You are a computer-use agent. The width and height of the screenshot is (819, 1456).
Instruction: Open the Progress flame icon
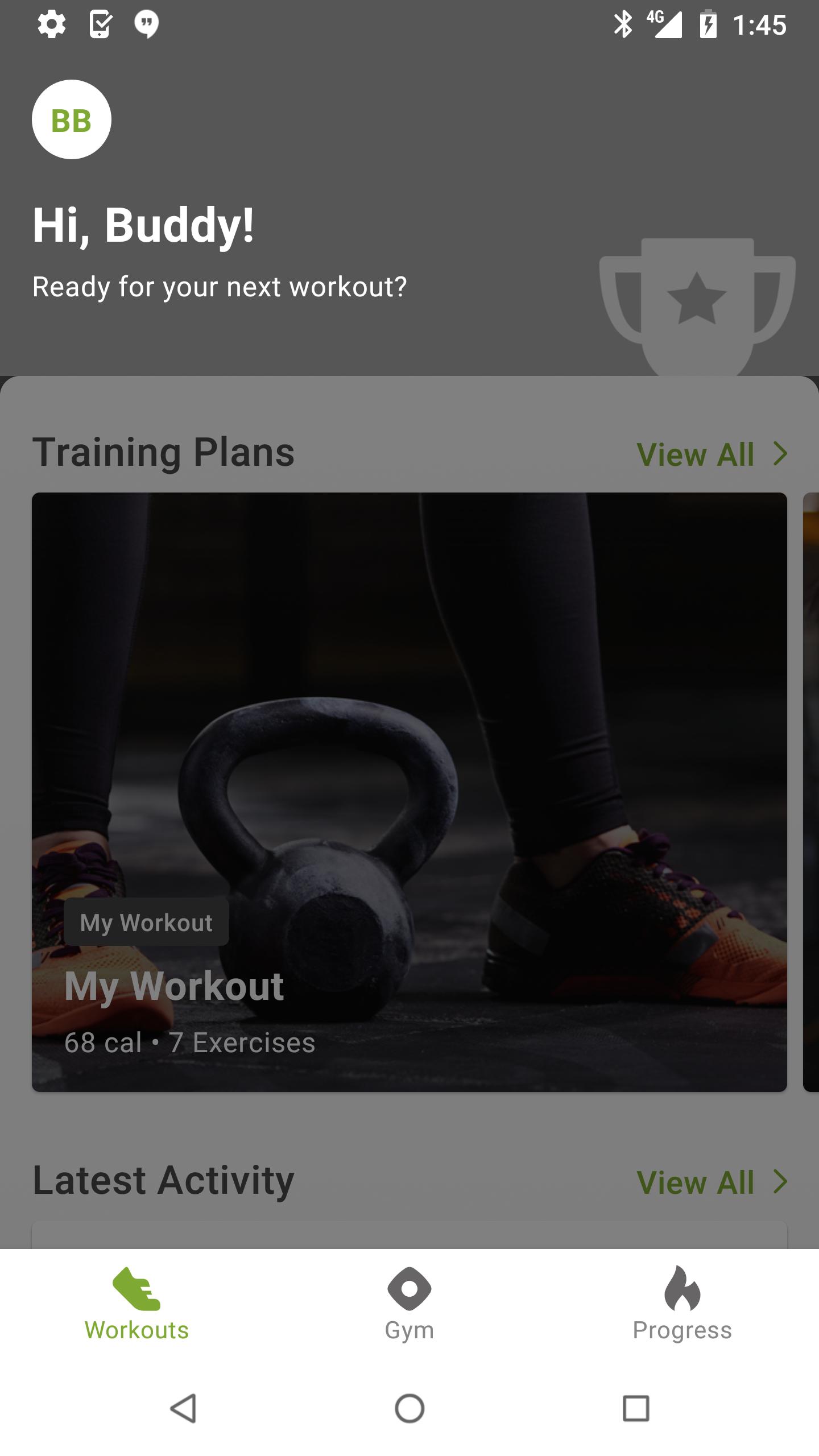[x=682, y=1289]
